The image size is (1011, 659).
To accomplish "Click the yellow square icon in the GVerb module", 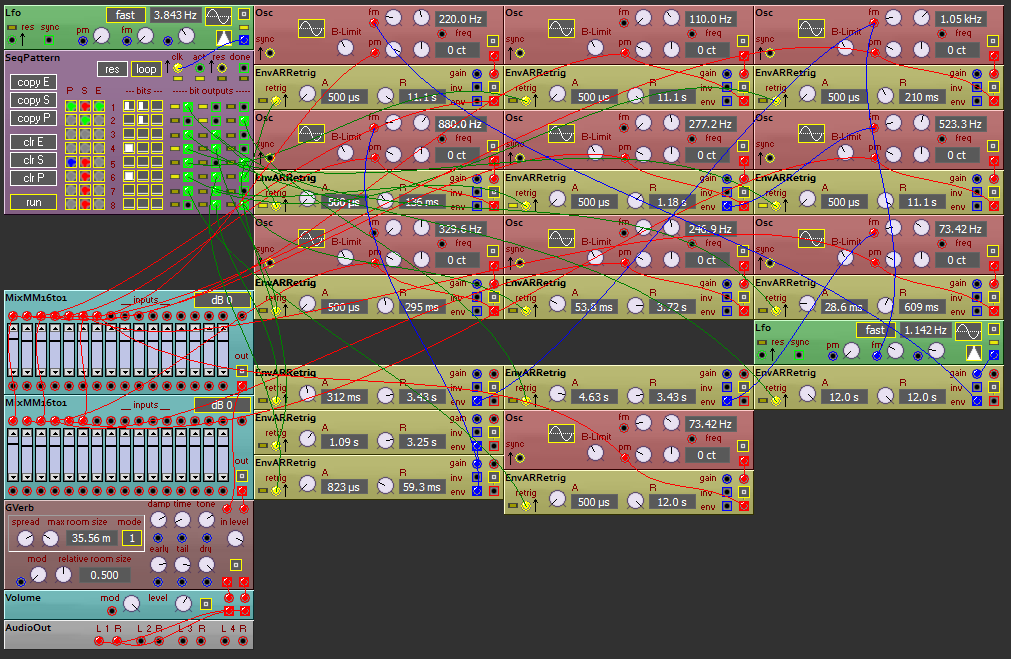I will click(236, 565).
